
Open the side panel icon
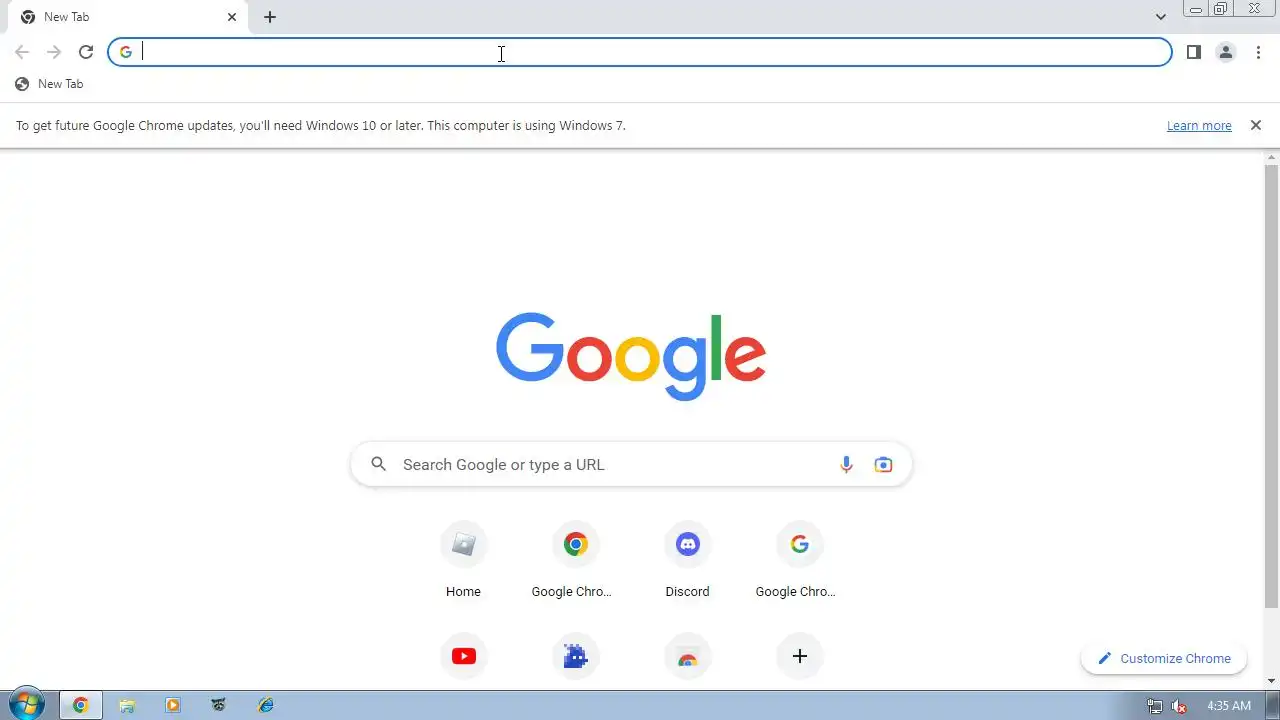click(x=1193, y=52)
